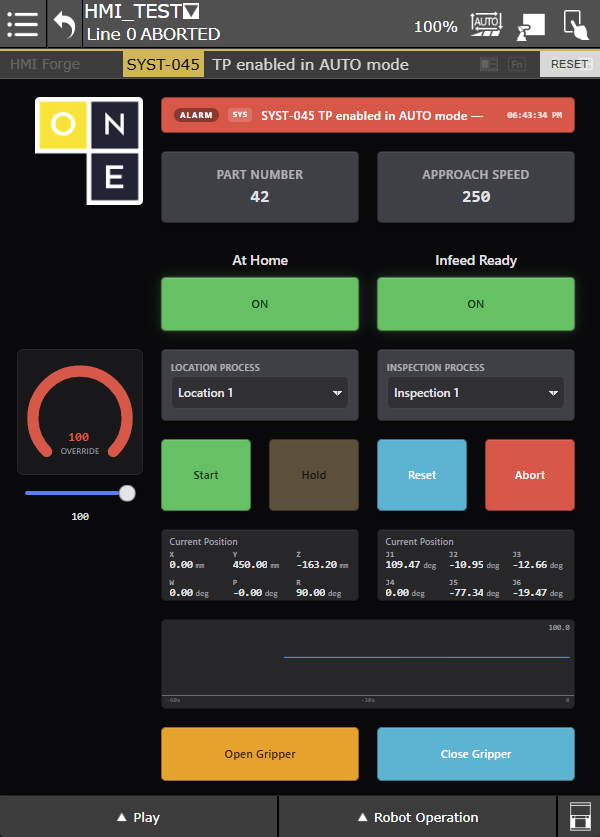Click the ONE logo image
Image resolution: width=600 pixels, height=837 pixels.
89,151
